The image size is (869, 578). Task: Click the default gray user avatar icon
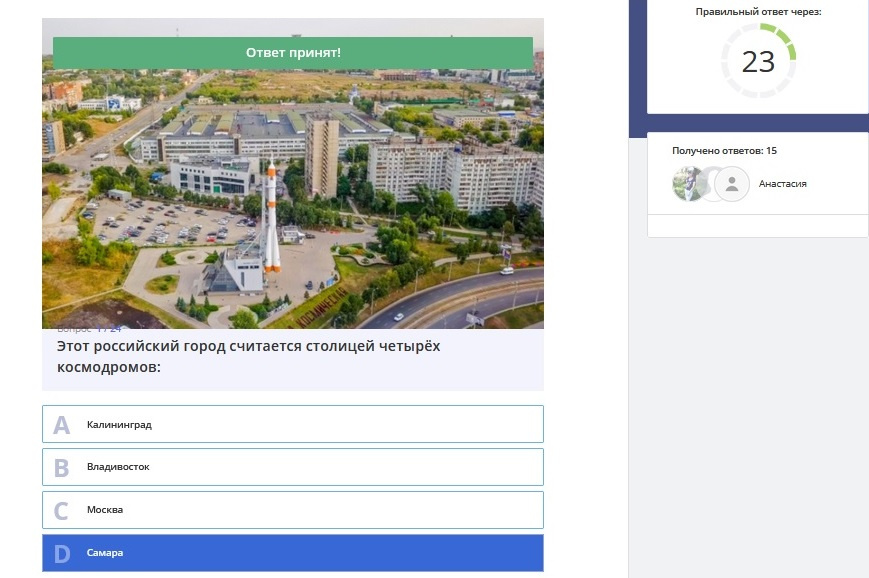[x=732, y=184]
